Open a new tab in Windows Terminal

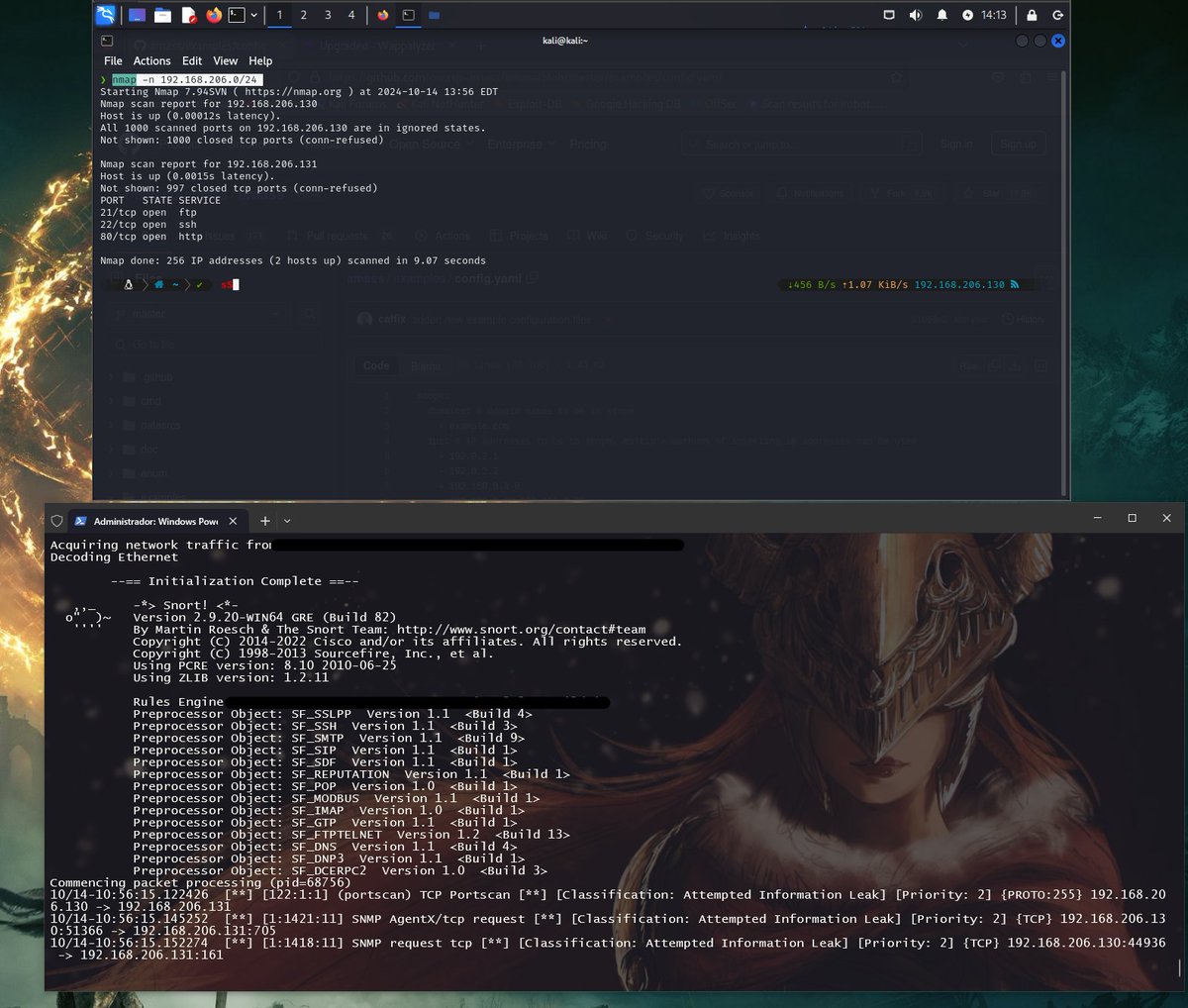click(x=265, y=521)
